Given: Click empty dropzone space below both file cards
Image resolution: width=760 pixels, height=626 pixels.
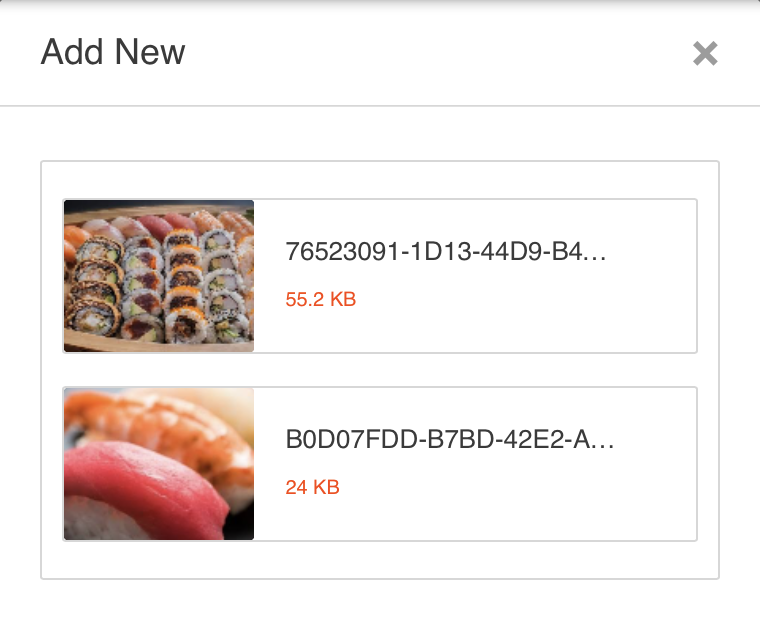Looking at the screenshot, I should [380, 560].
